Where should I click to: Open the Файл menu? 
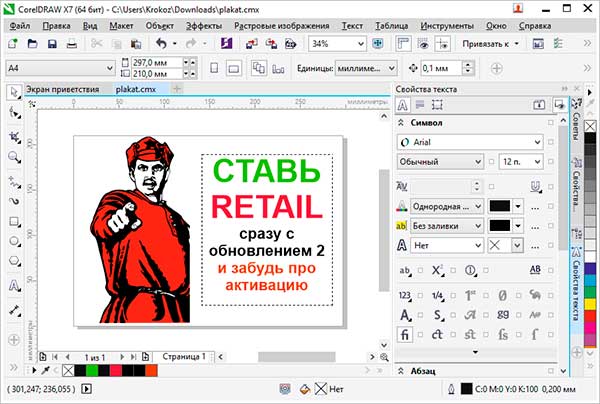coord(20,26)
